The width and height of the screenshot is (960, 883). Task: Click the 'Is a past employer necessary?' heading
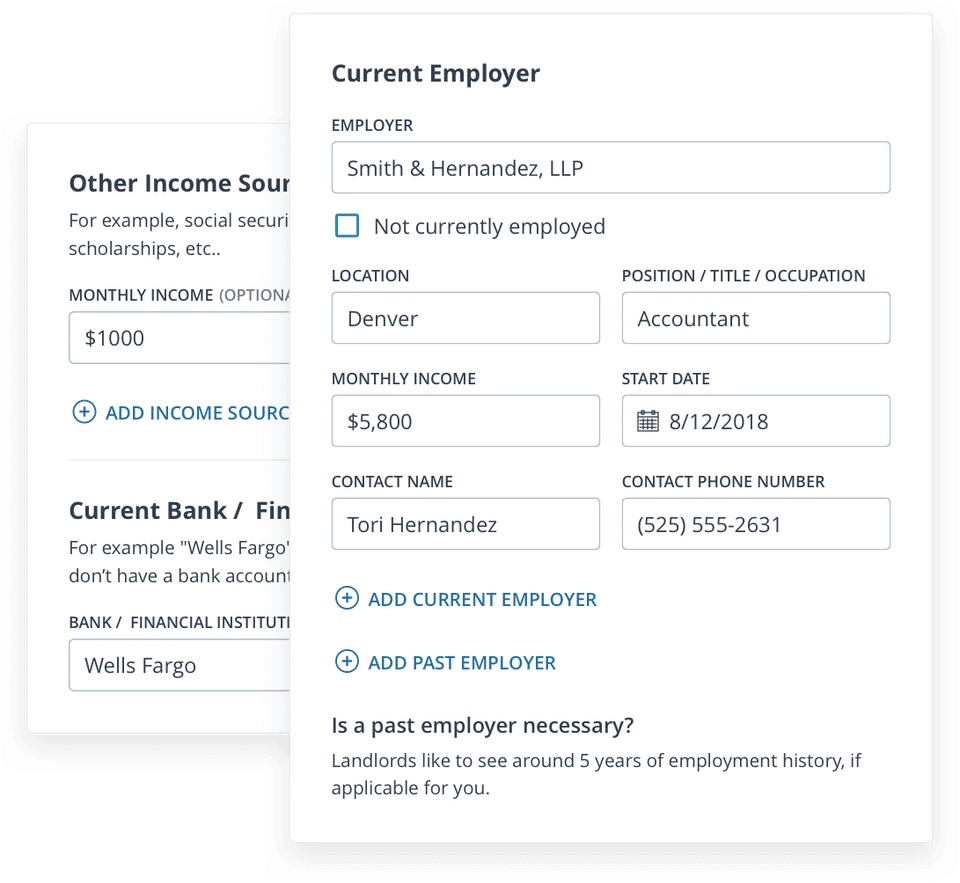482,725
